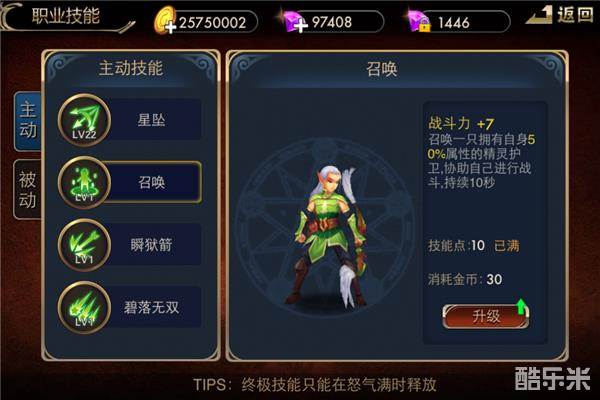Tap the 返回 return label
Image resolution: width=600 pixels, height=400 pixels.
[575, 15]
